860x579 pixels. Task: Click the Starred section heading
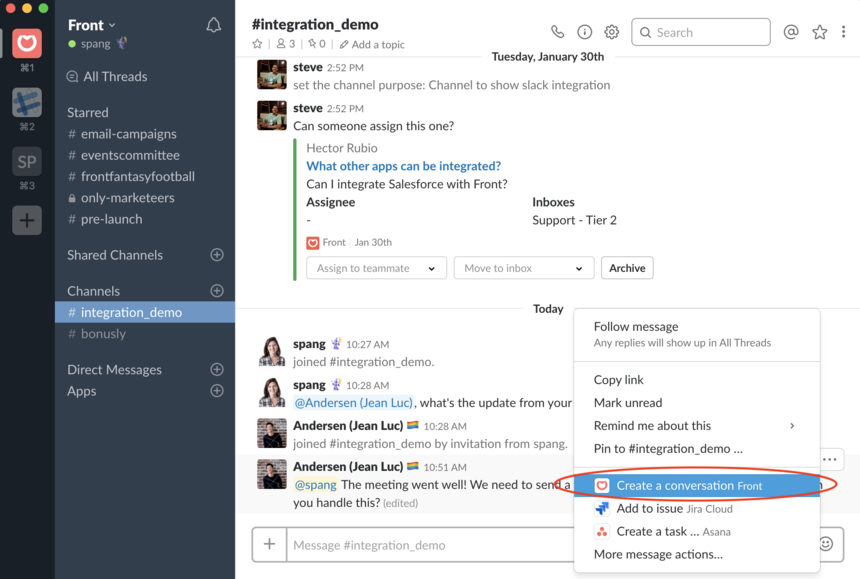point(88,113)
